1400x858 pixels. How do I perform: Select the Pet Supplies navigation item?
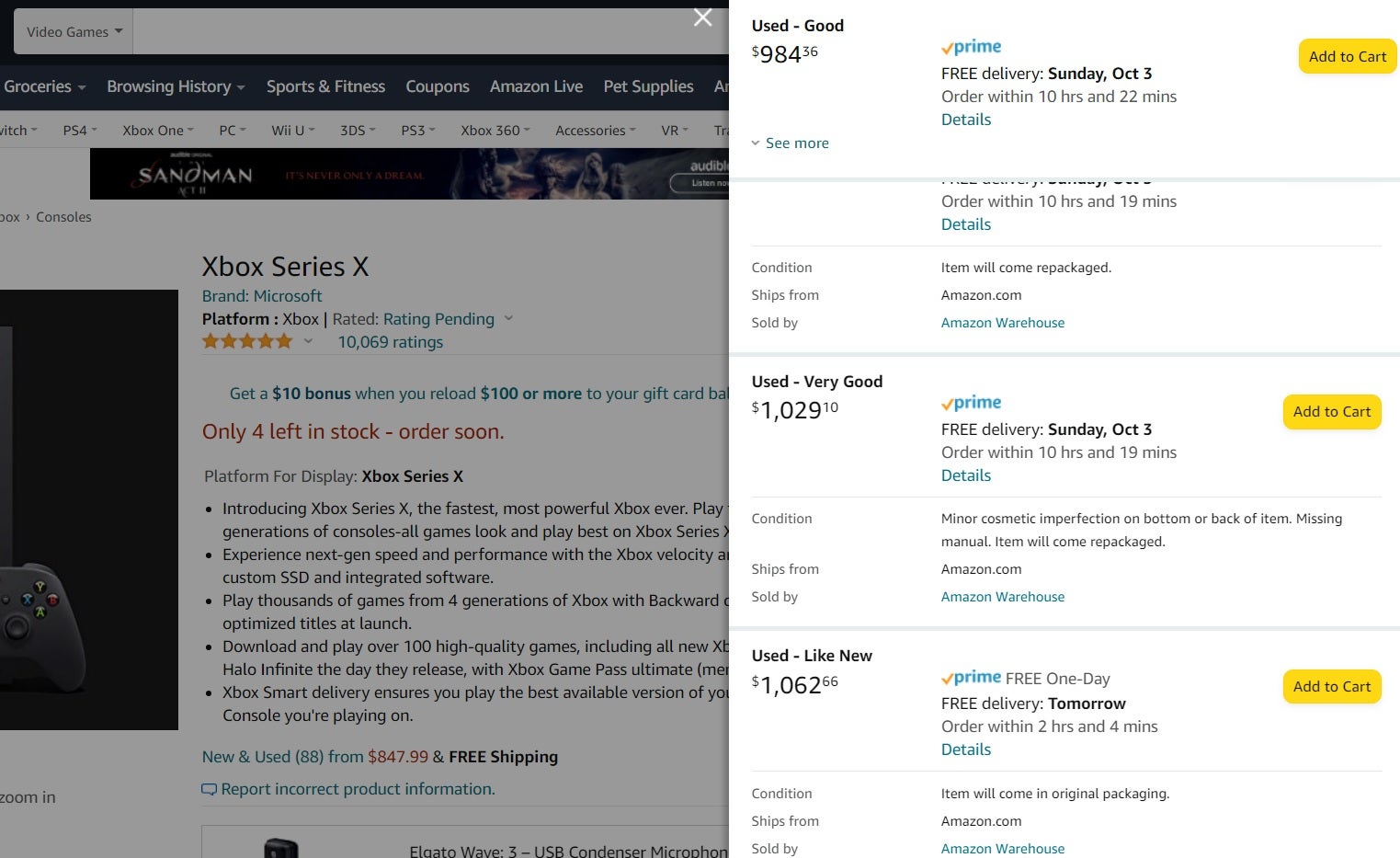point(647,86)
